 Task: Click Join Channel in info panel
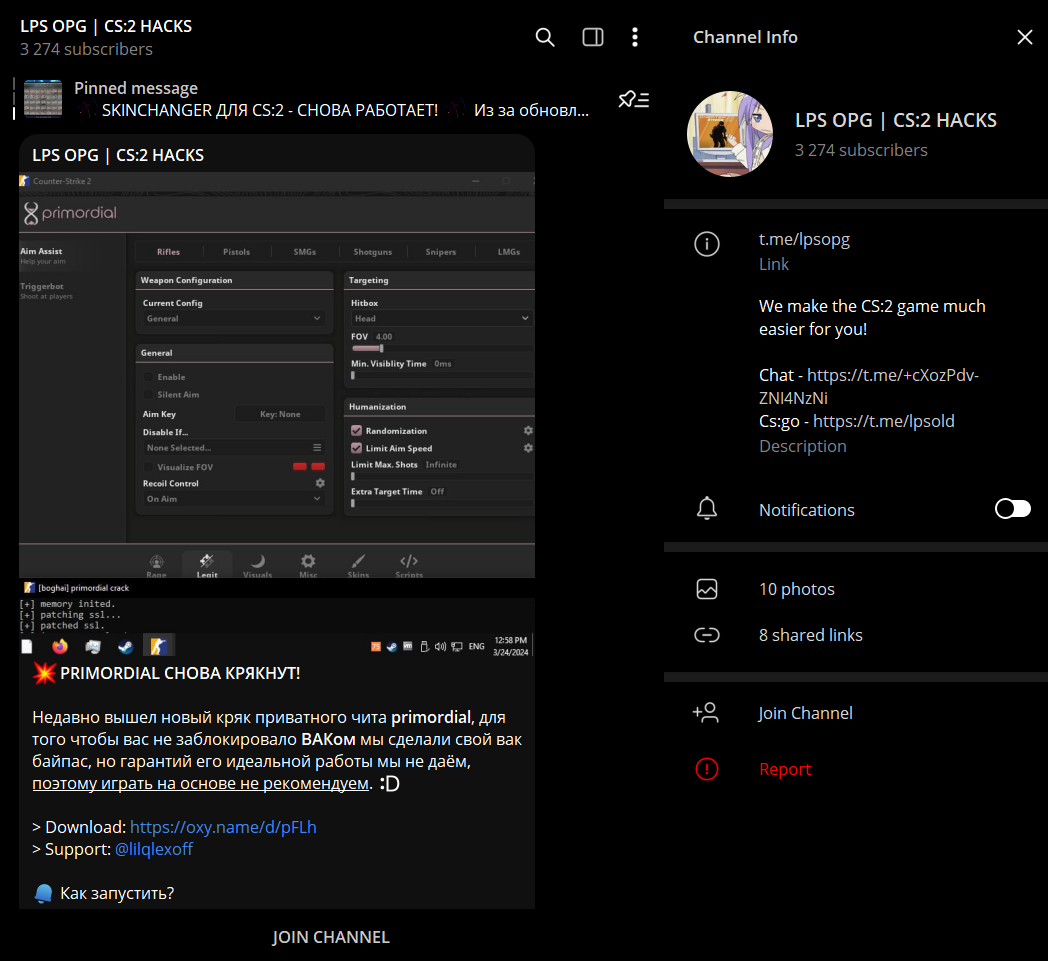805,713
